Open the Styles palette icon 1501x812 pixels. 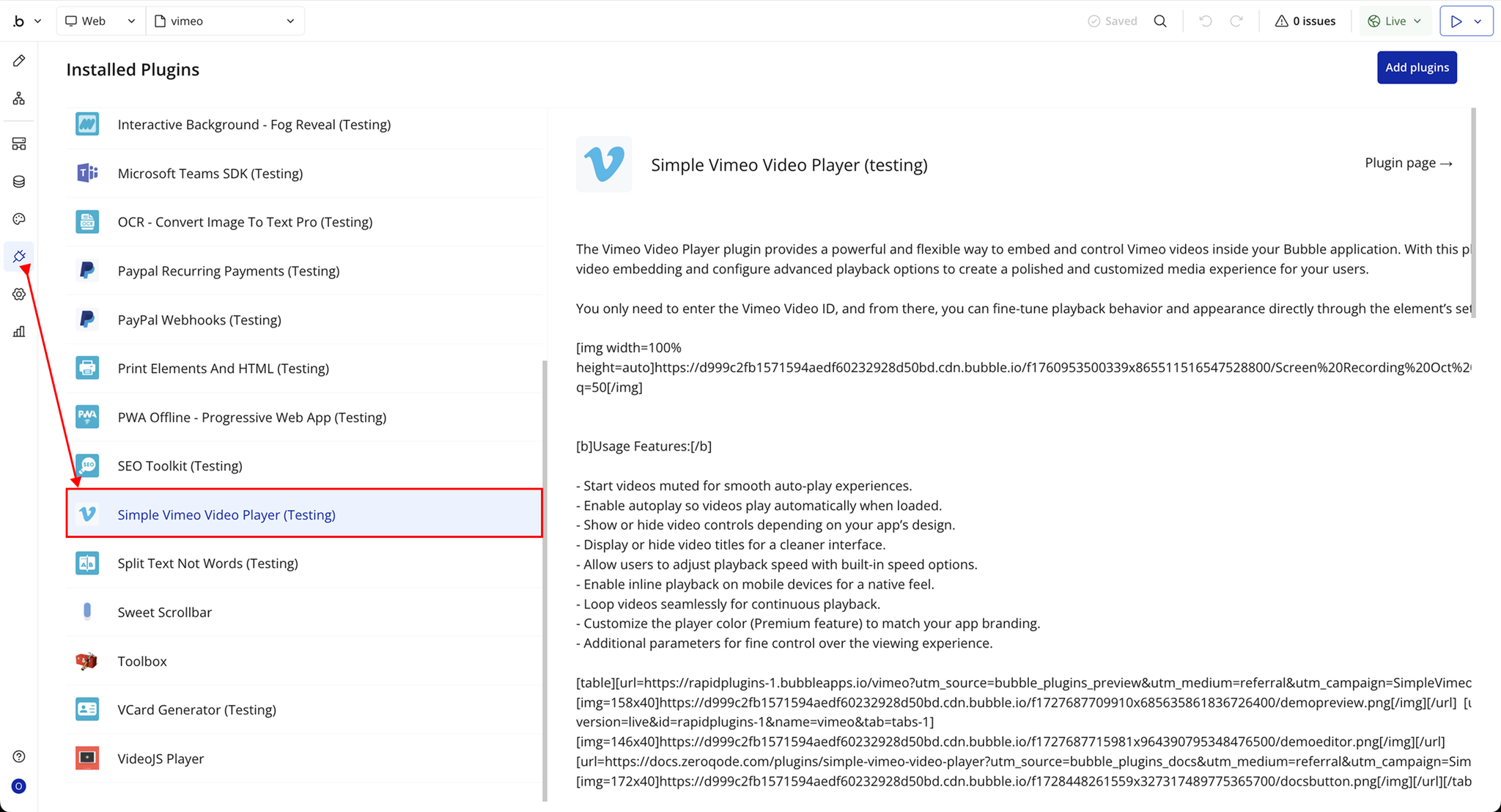click(19, 219)
